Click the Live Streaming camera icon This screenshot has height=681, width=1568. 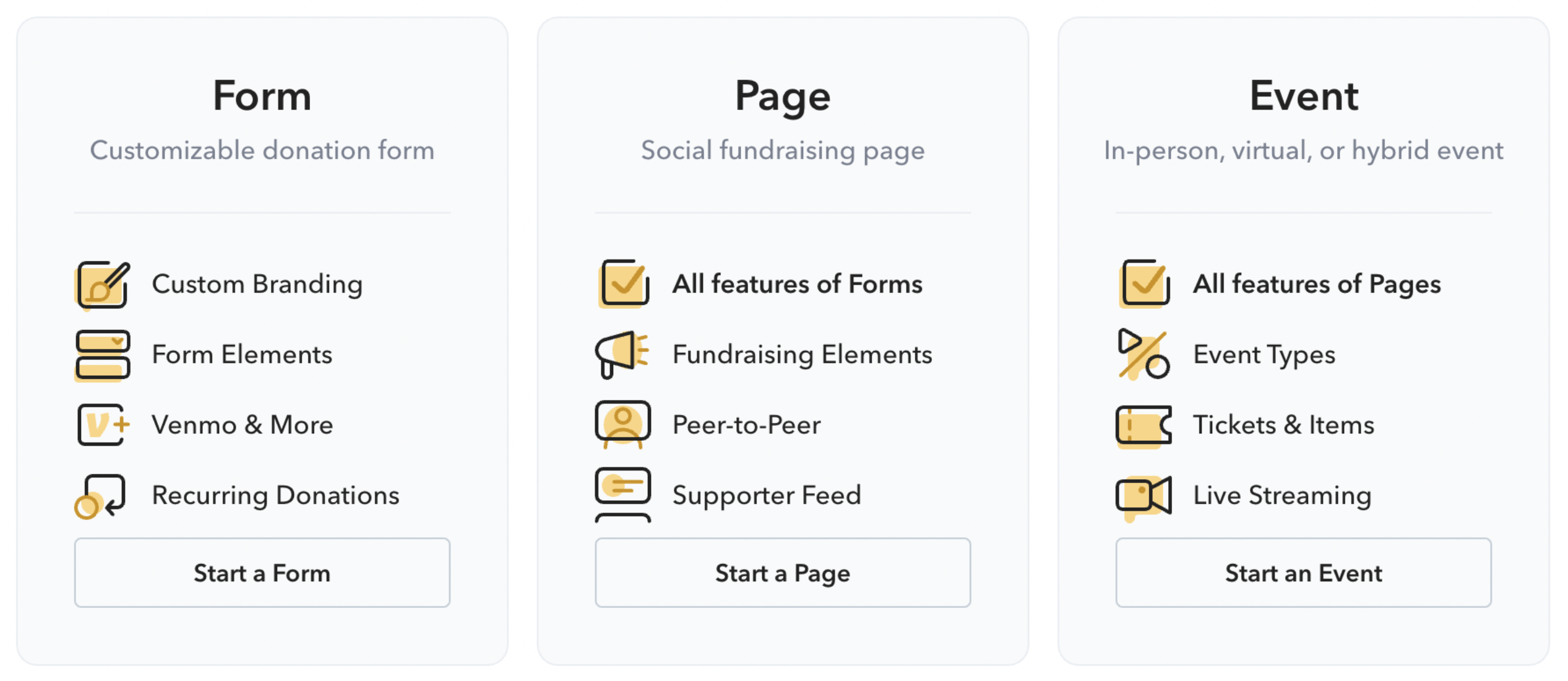tap(1144, 497)
